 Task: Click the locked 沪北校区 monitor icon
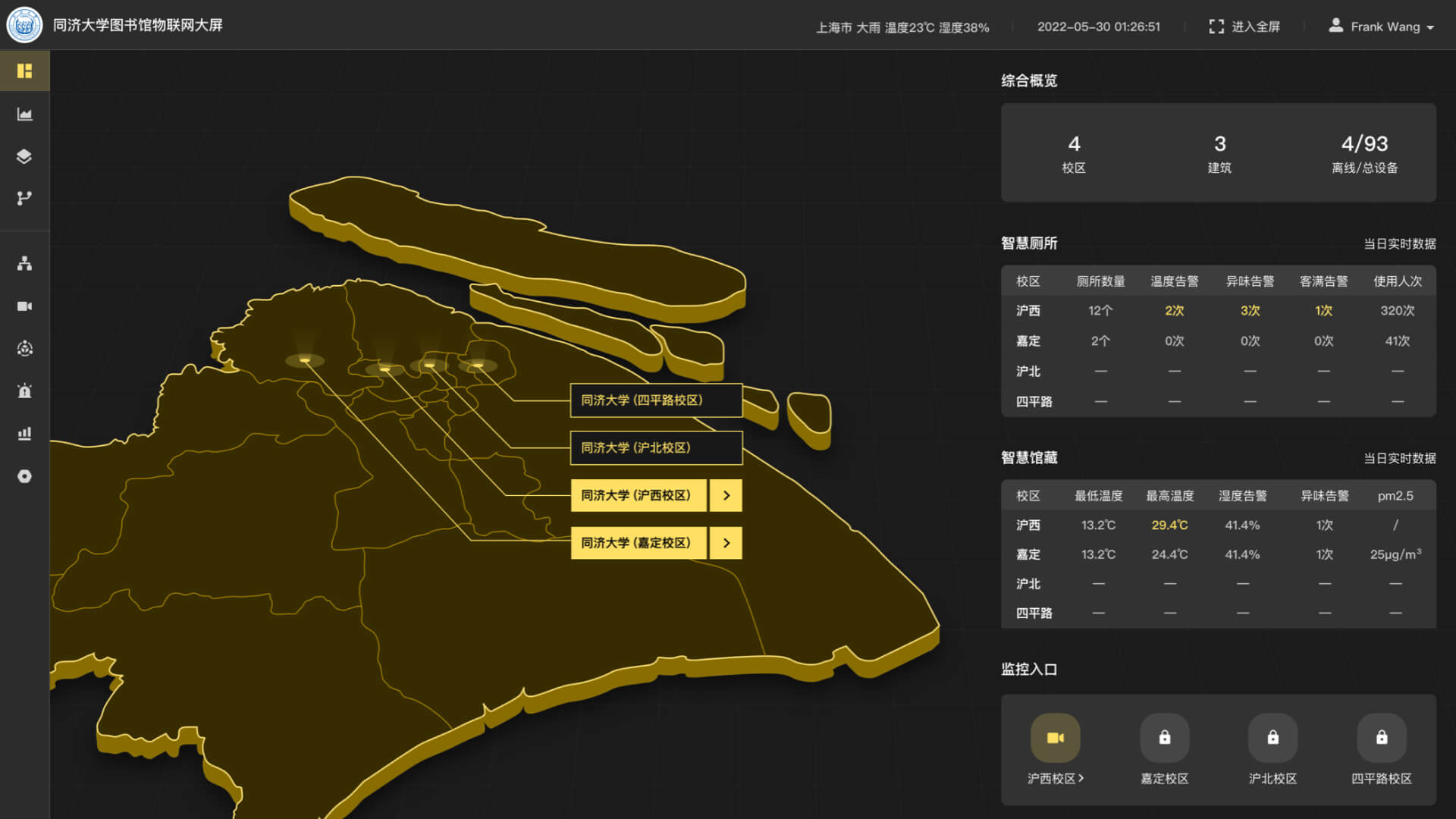click(x=1273, y=737)
